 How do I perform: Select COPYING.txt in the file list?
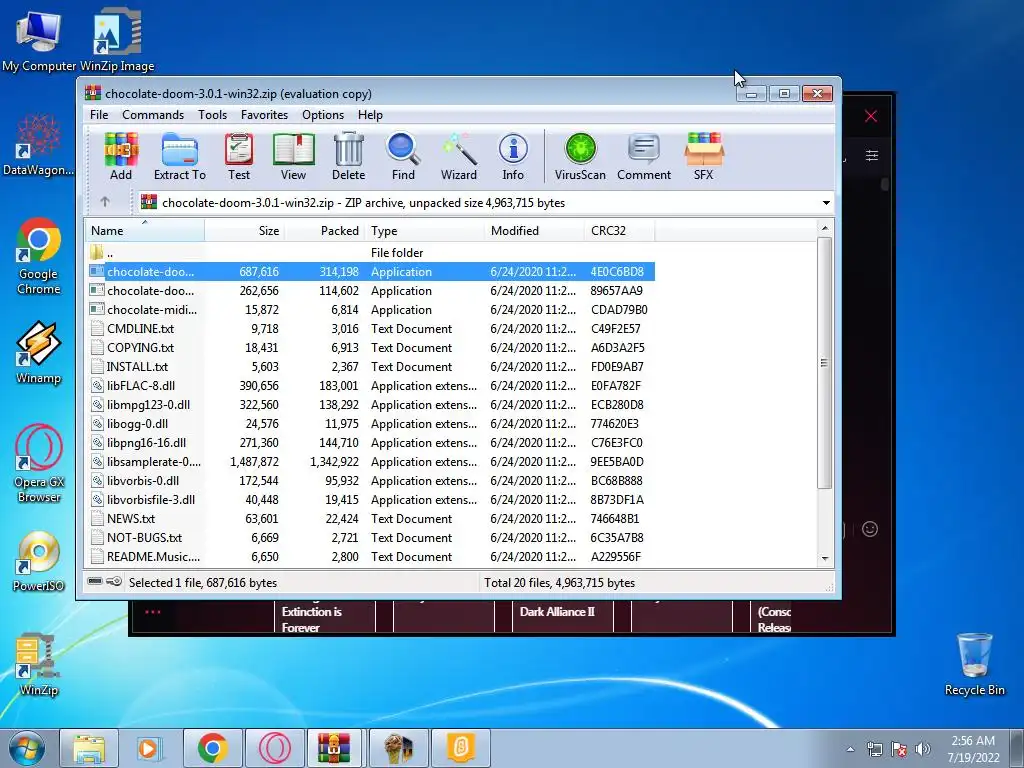click(370, 347)
